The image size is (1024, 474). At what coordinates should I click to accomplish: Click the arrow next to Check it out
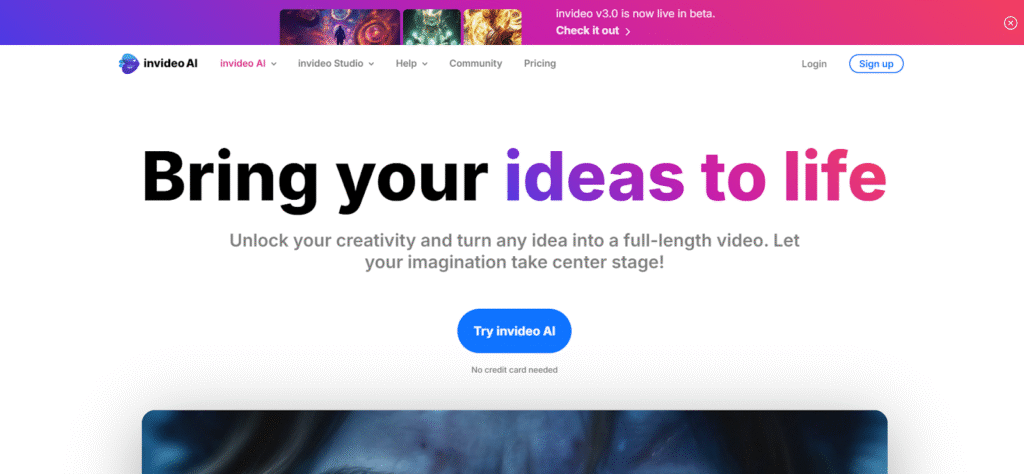[628, 31]
